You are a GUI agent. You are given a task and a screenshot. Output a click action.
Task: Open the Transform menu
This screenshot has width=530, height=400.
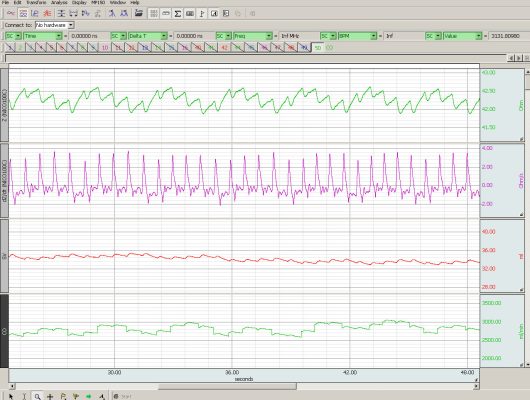pyautogui.click(x=36, y=2)
